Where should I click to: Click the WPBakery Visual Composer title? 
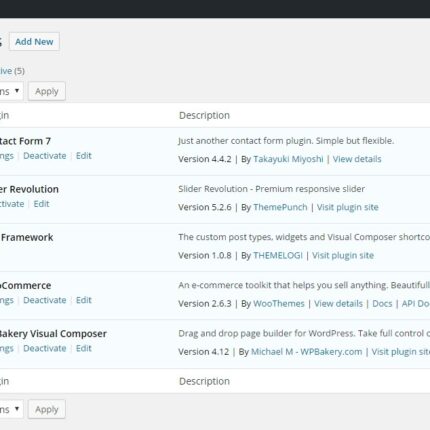tap(53, 334)
